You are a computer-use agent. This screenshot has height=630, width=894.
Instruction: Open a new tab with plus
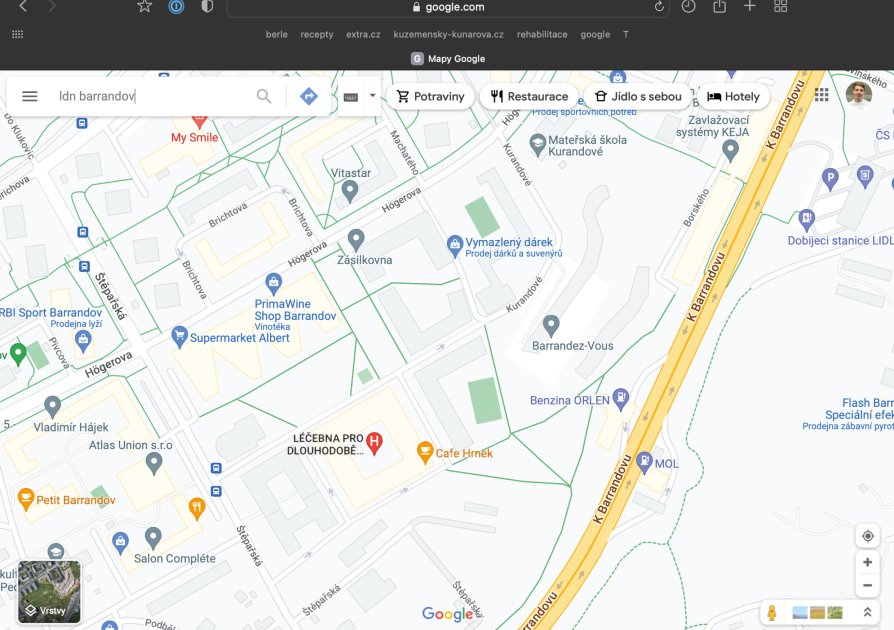pyautogui.click(x=750, y=6)
